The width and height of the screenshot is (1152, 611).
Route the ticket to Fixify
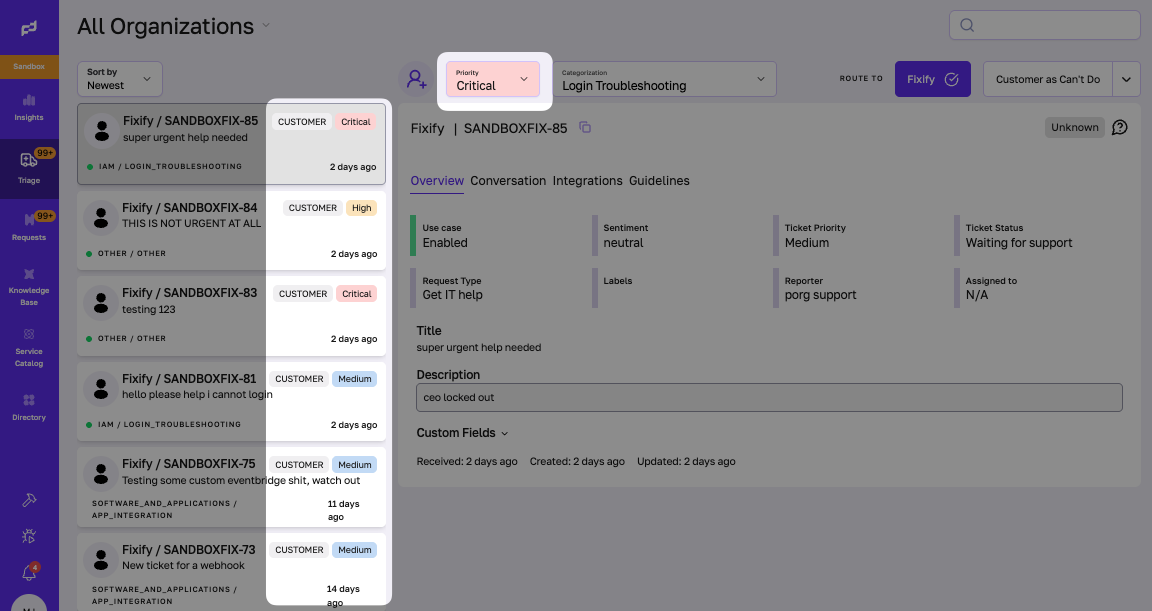click(932, 78)
